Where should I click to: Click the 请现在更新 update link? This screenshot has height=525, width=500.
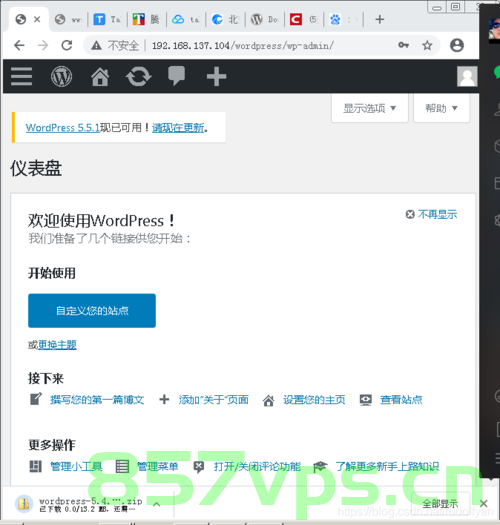coord(178,128)
